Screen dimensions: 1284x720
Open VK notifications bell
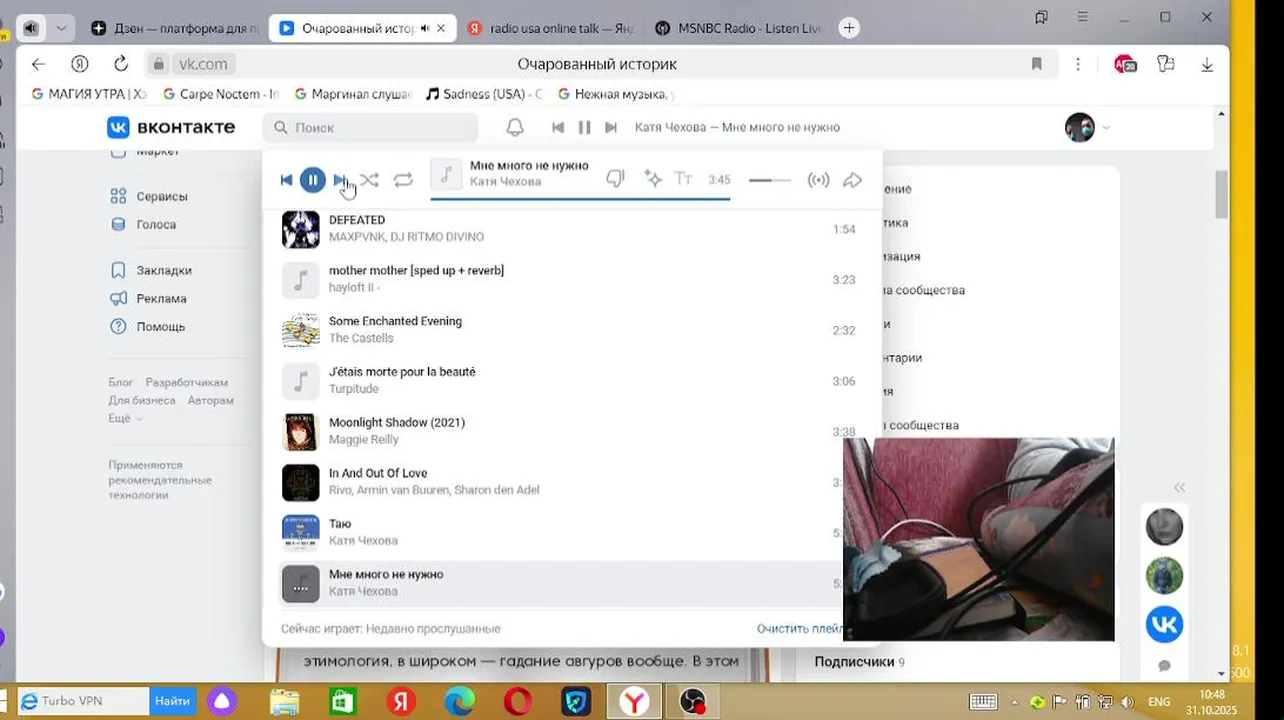[x=515, y=127]
